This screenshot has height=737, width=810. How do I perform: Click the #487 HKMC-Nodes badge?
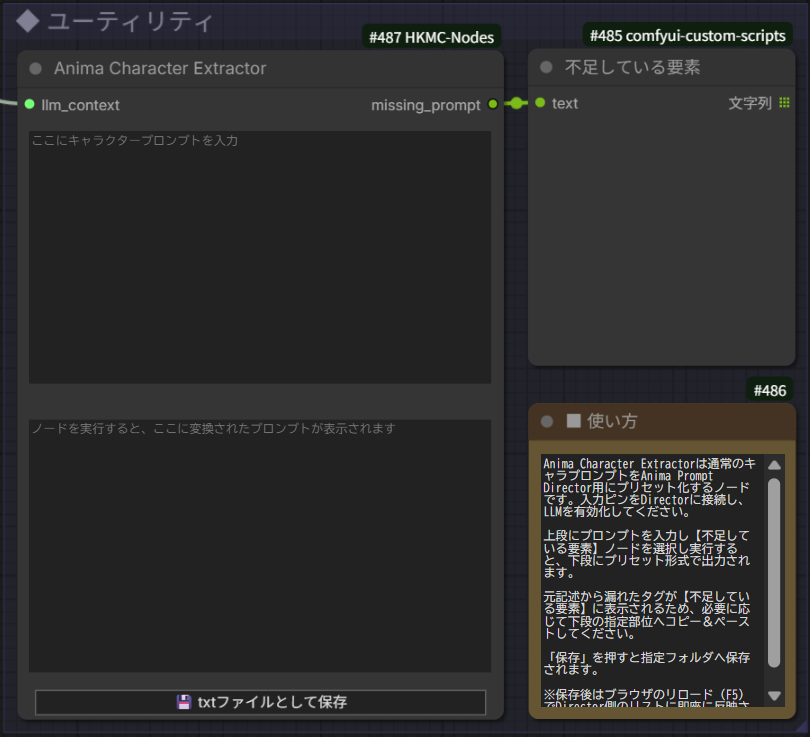pos(431,37)
